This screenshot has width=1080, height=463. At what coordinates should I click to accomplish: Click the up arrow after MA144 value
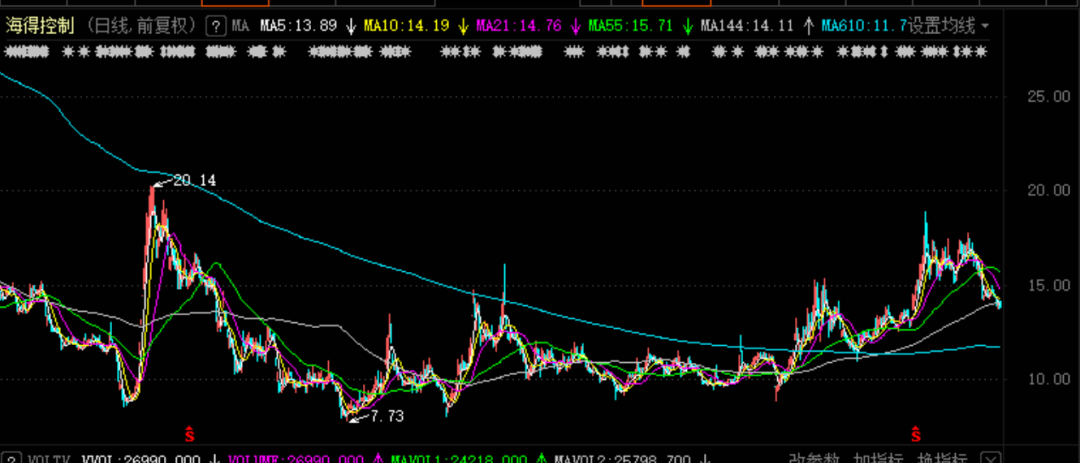(807, 27)
